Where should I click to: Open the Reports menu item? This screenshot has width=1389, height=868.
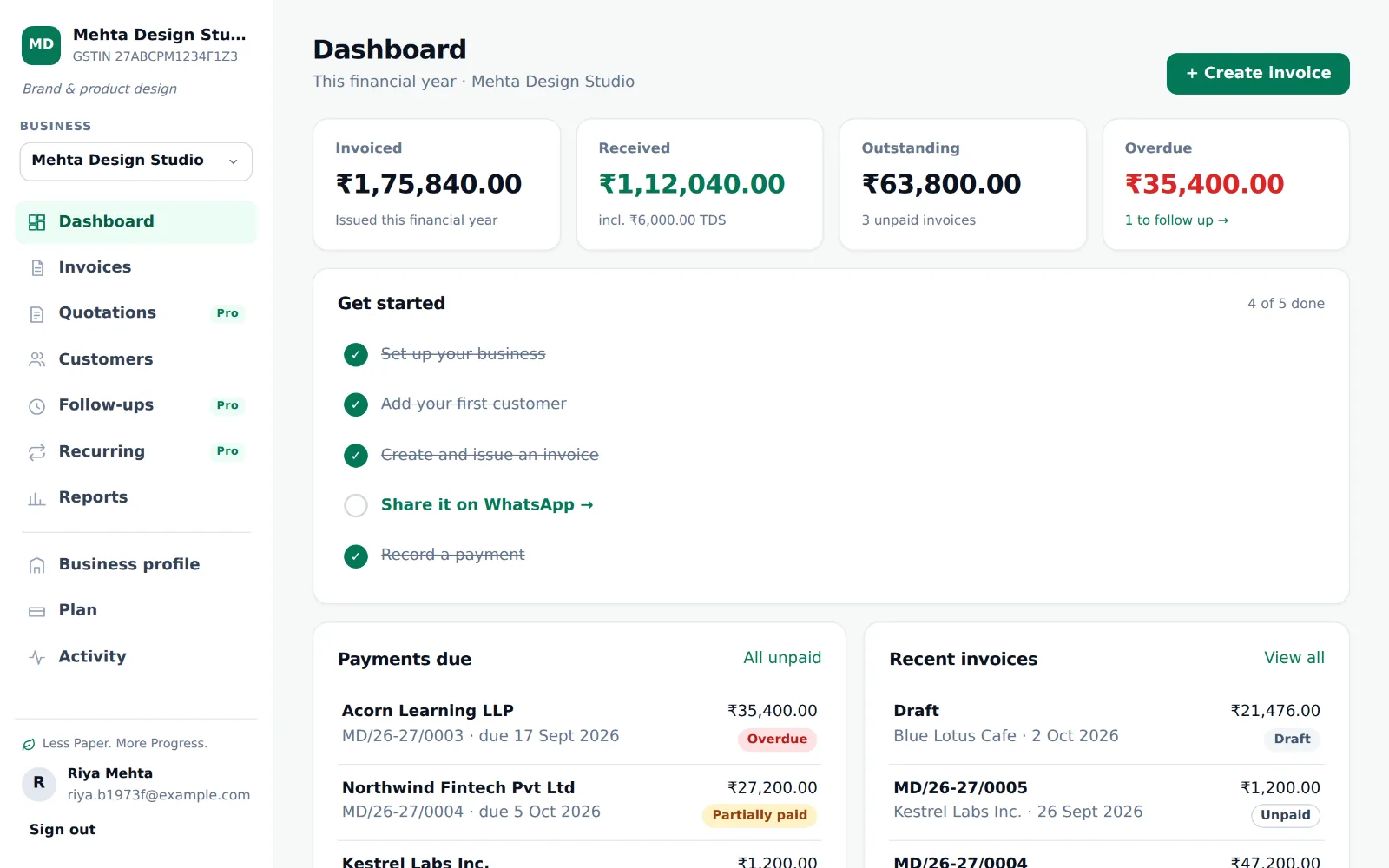(136, 497)
